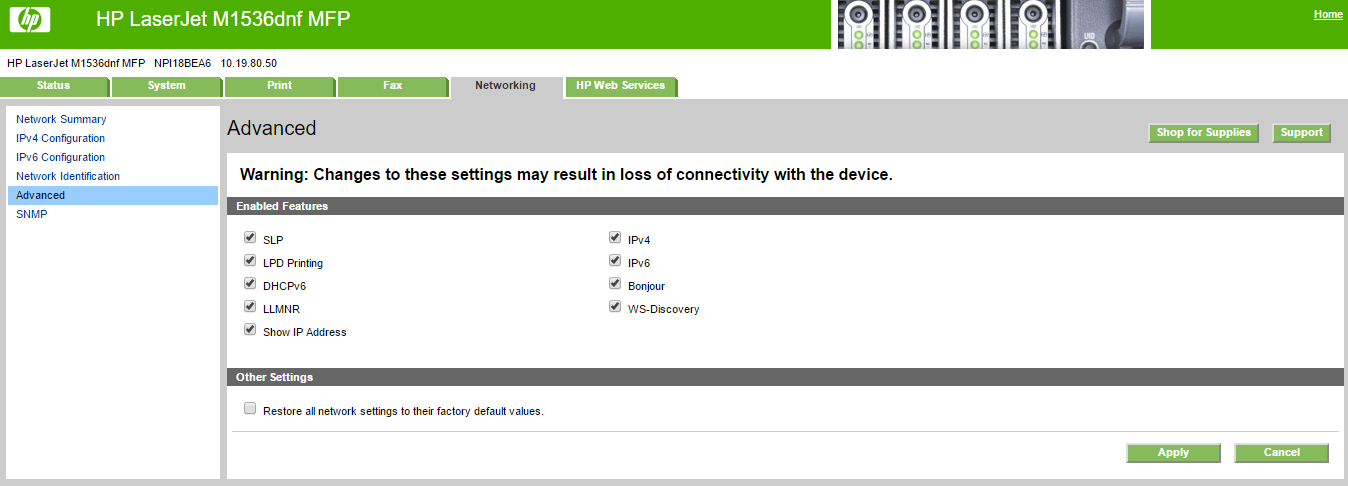Viewport: 1348px width, 486px height.
Task: Toggle the SLP checkbox
Action: [250, 238]
